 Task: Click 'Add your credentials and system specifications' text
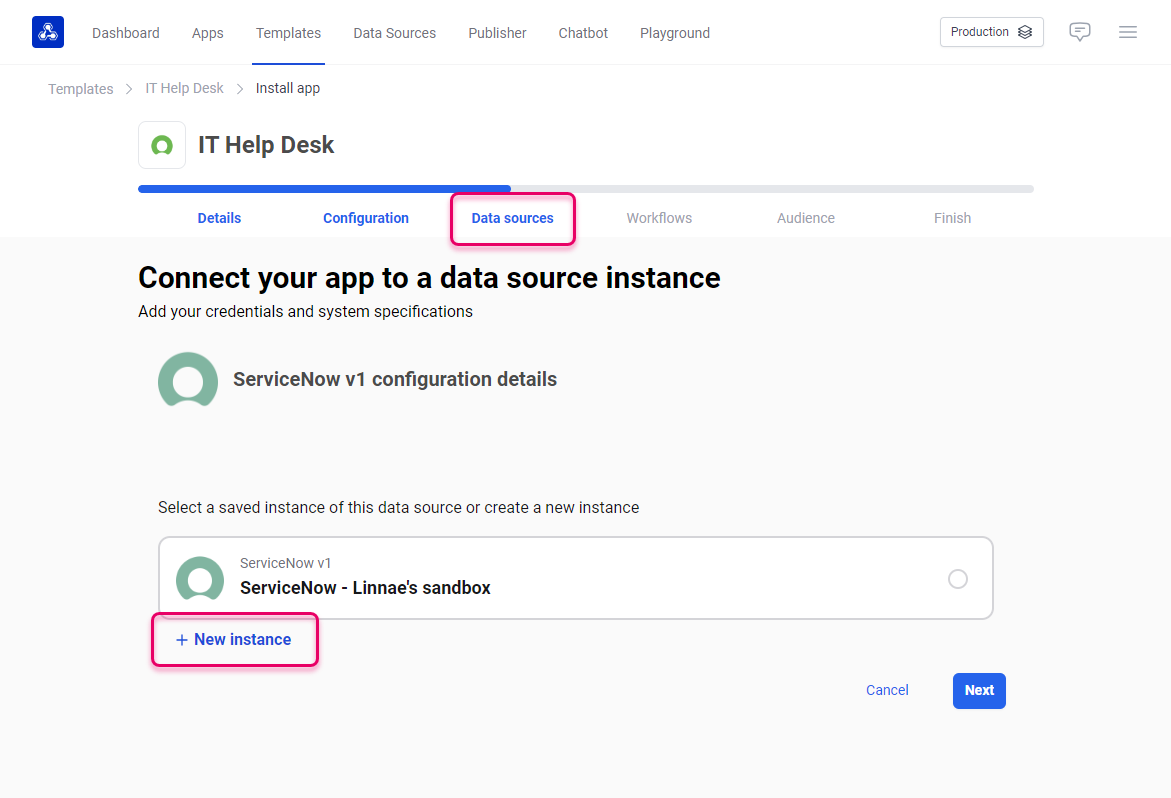click(x=305, y=311)
